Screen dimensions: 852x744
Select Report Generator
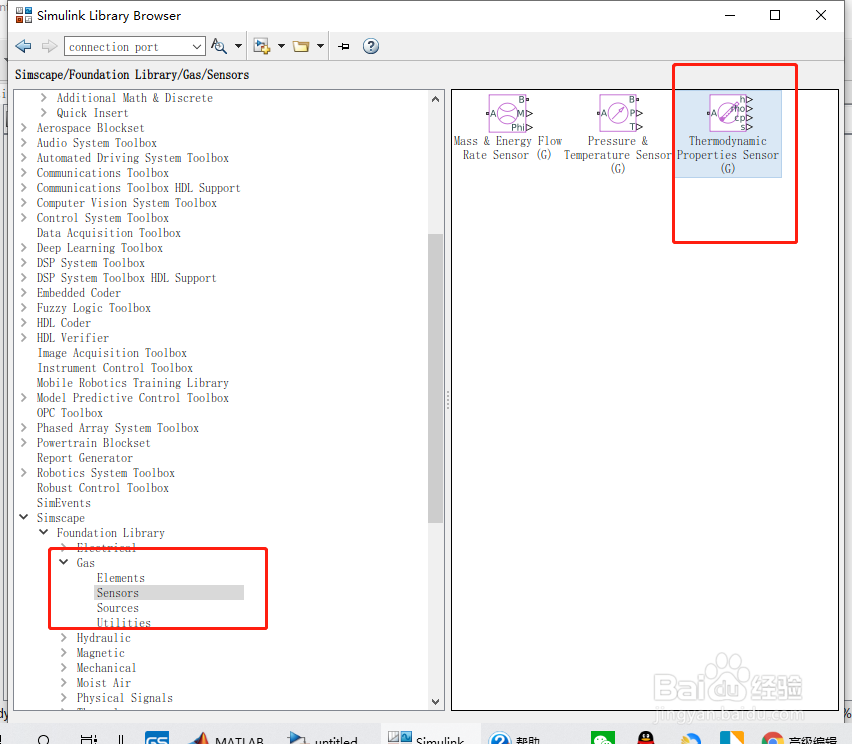point(85,458)
